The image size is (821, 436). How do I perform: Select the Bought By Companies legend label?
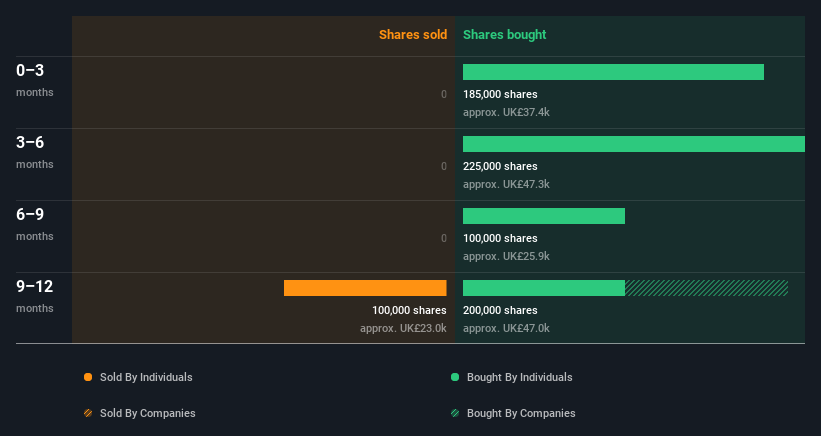(x=521, y=413)
